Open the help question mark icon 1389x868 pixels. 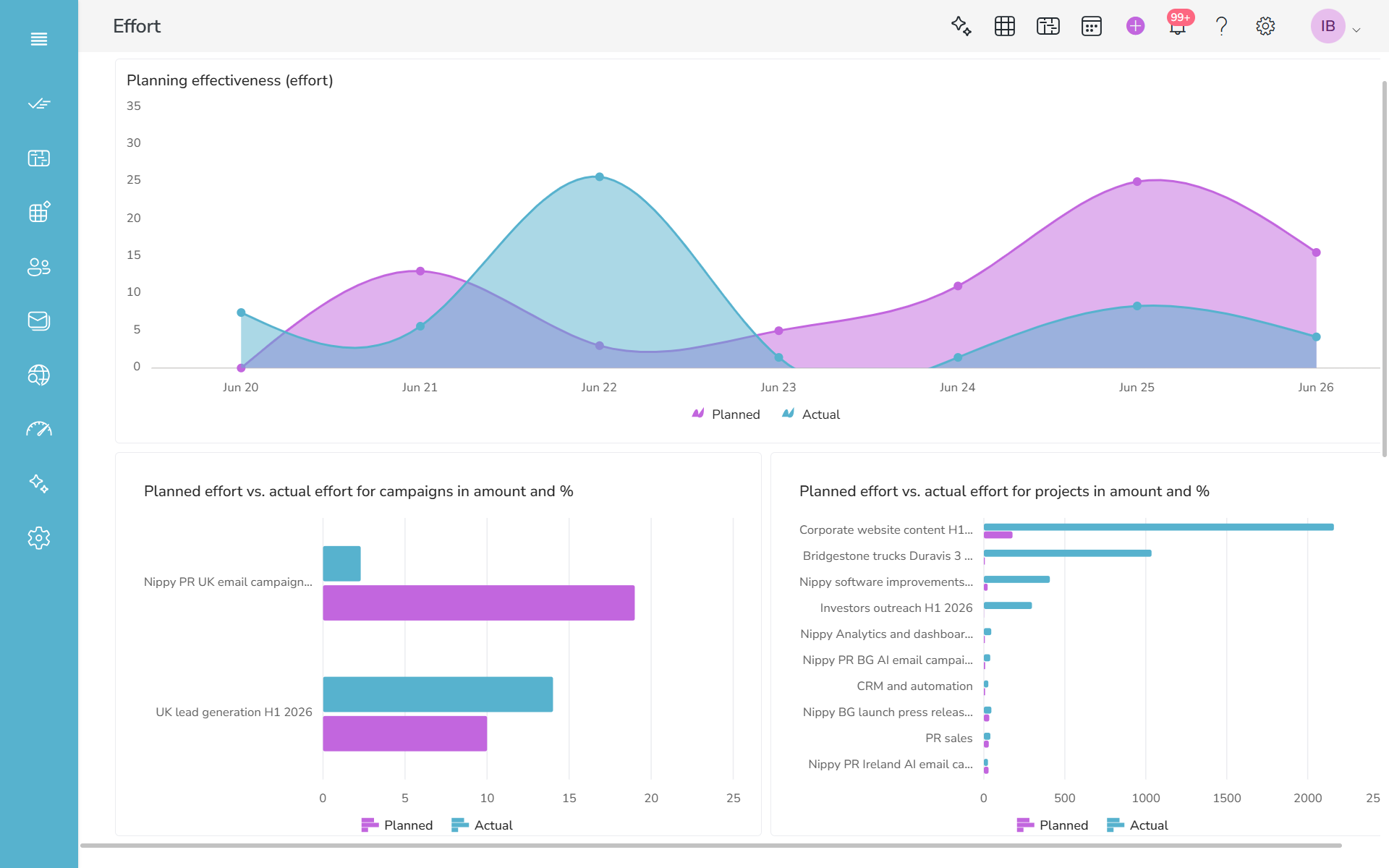(1222, 26)
